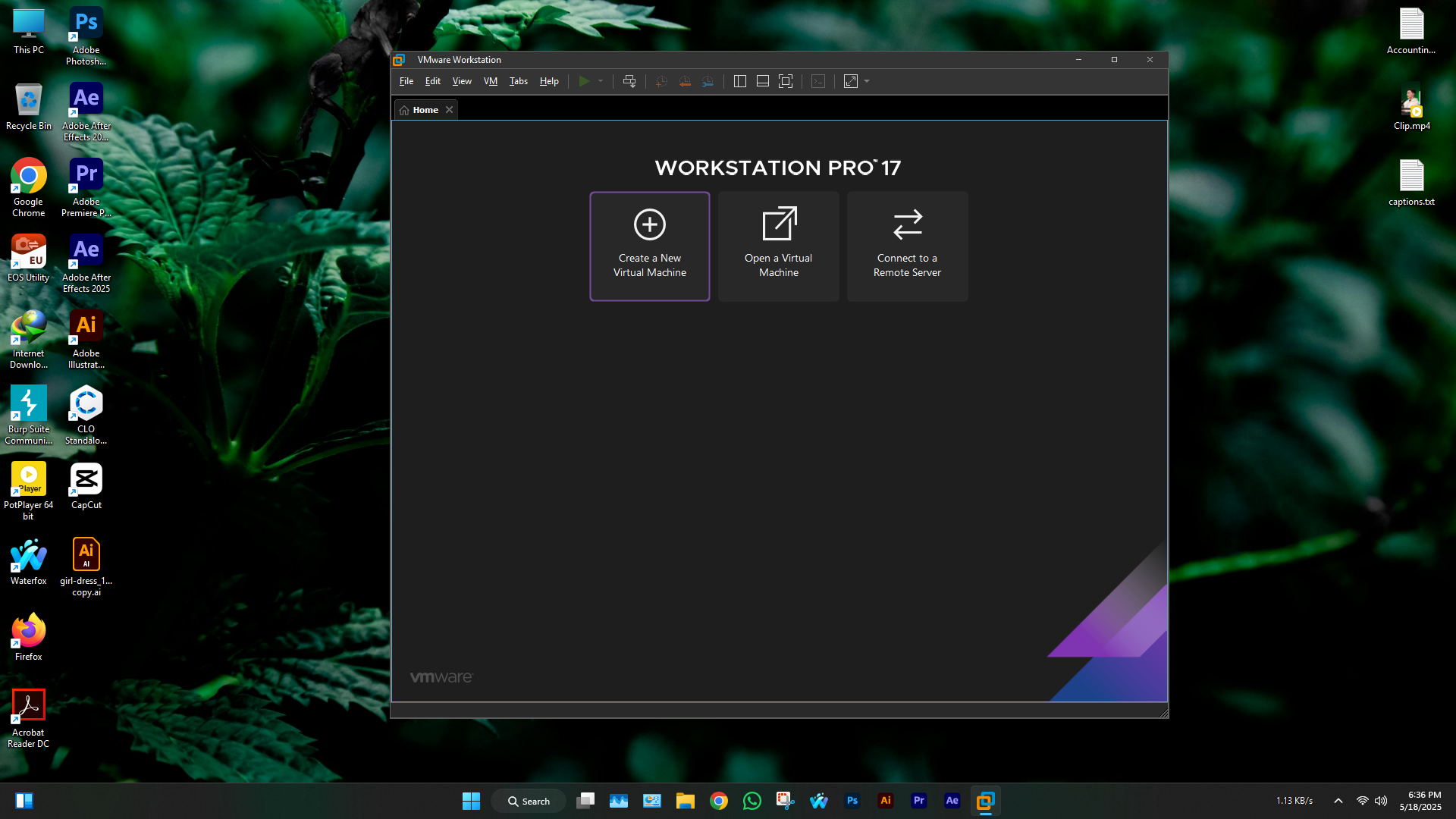
Task: Click the green Power On play icon
Action: [583, 81]
